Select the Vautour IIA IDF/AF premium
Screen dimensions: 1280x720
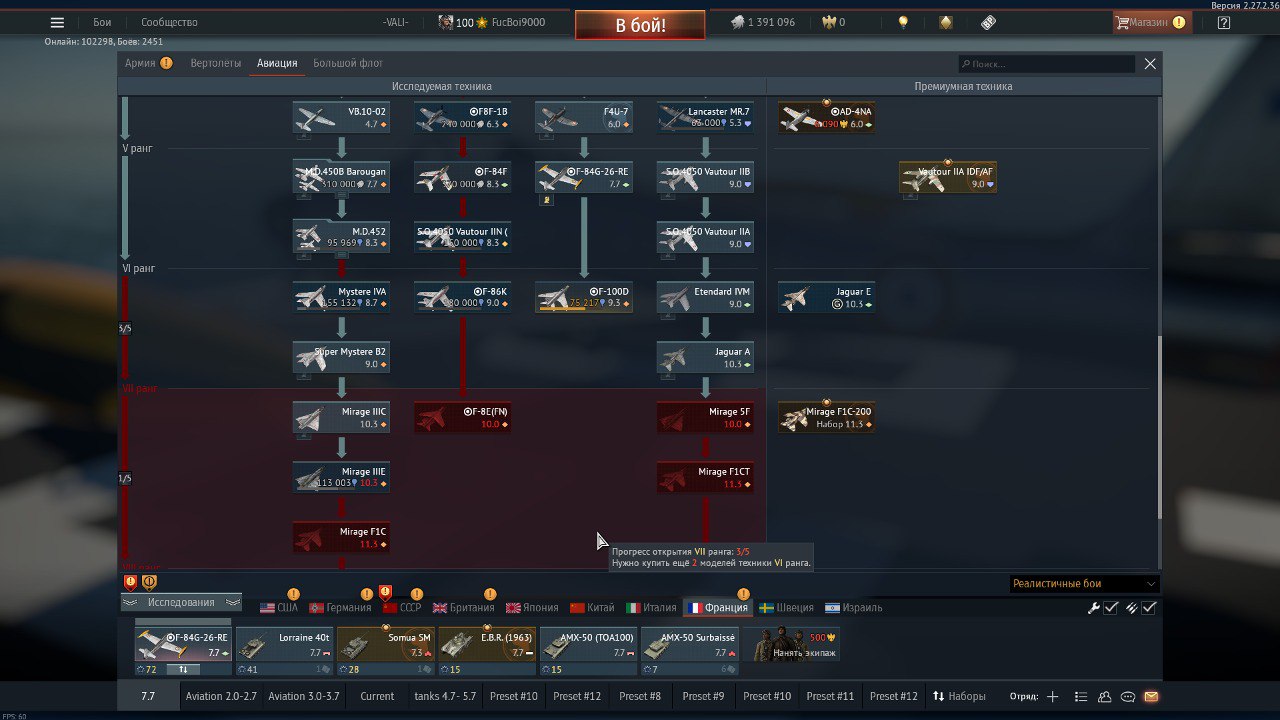948,178
